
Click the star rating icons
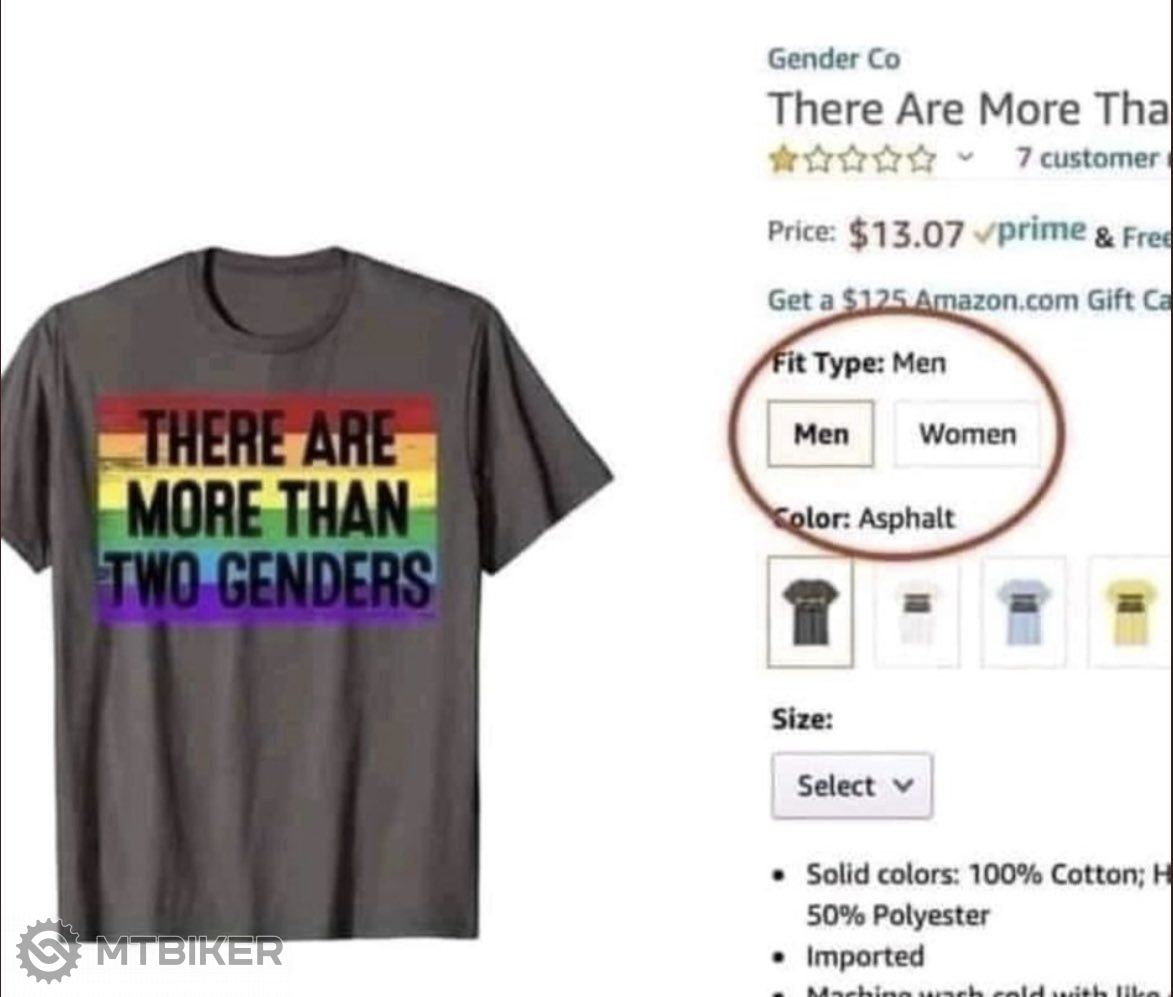tap(852, 159)
